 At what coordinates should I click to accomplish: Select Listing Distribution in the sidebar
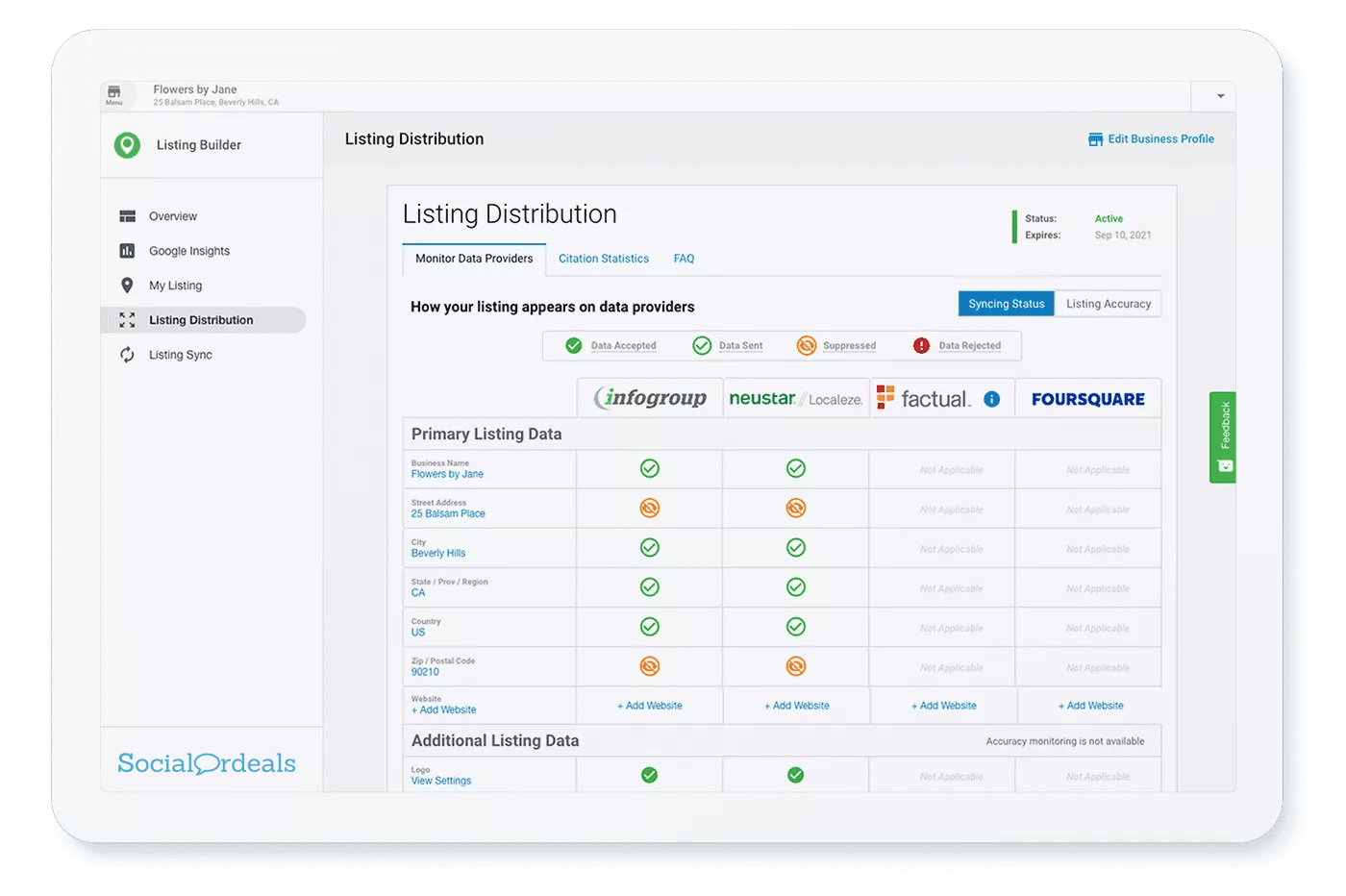pos(201,320)
